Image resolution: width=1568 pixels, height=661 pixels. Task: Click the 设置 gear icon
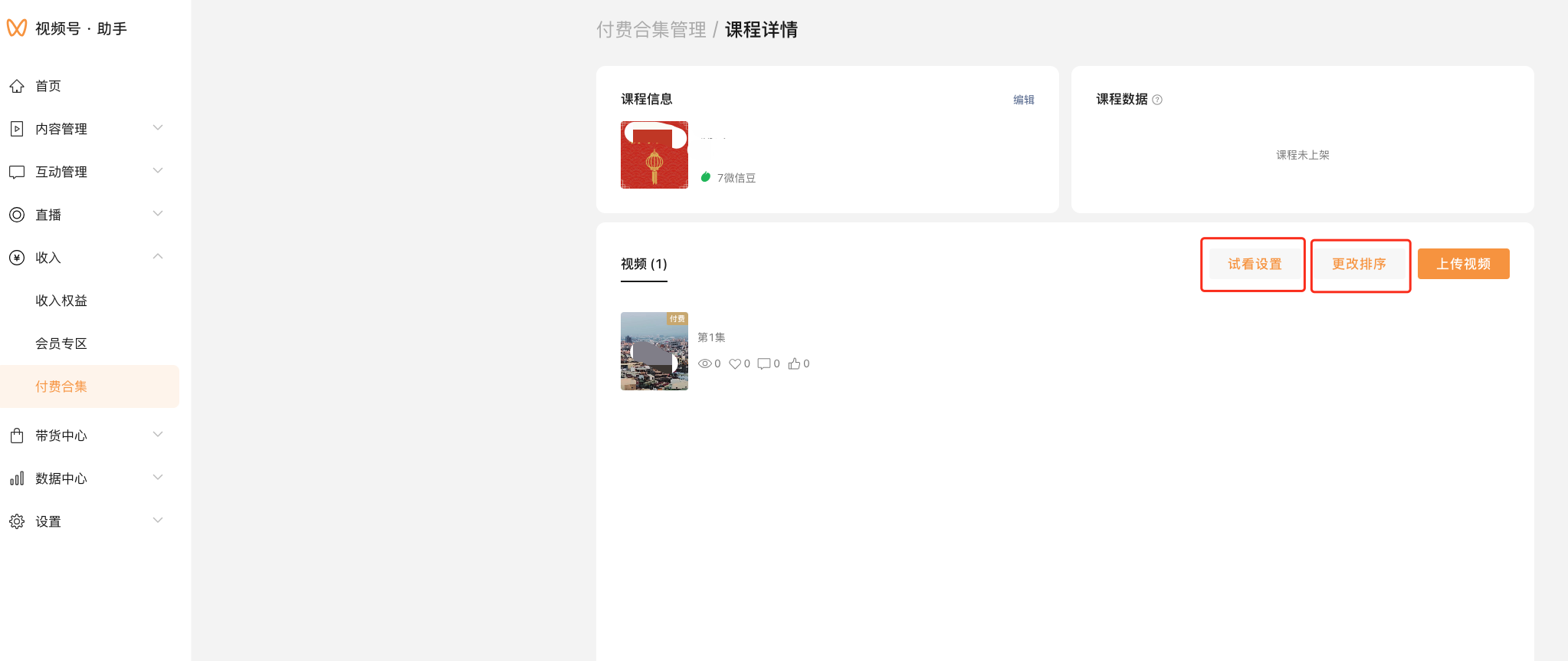[17, 521]
